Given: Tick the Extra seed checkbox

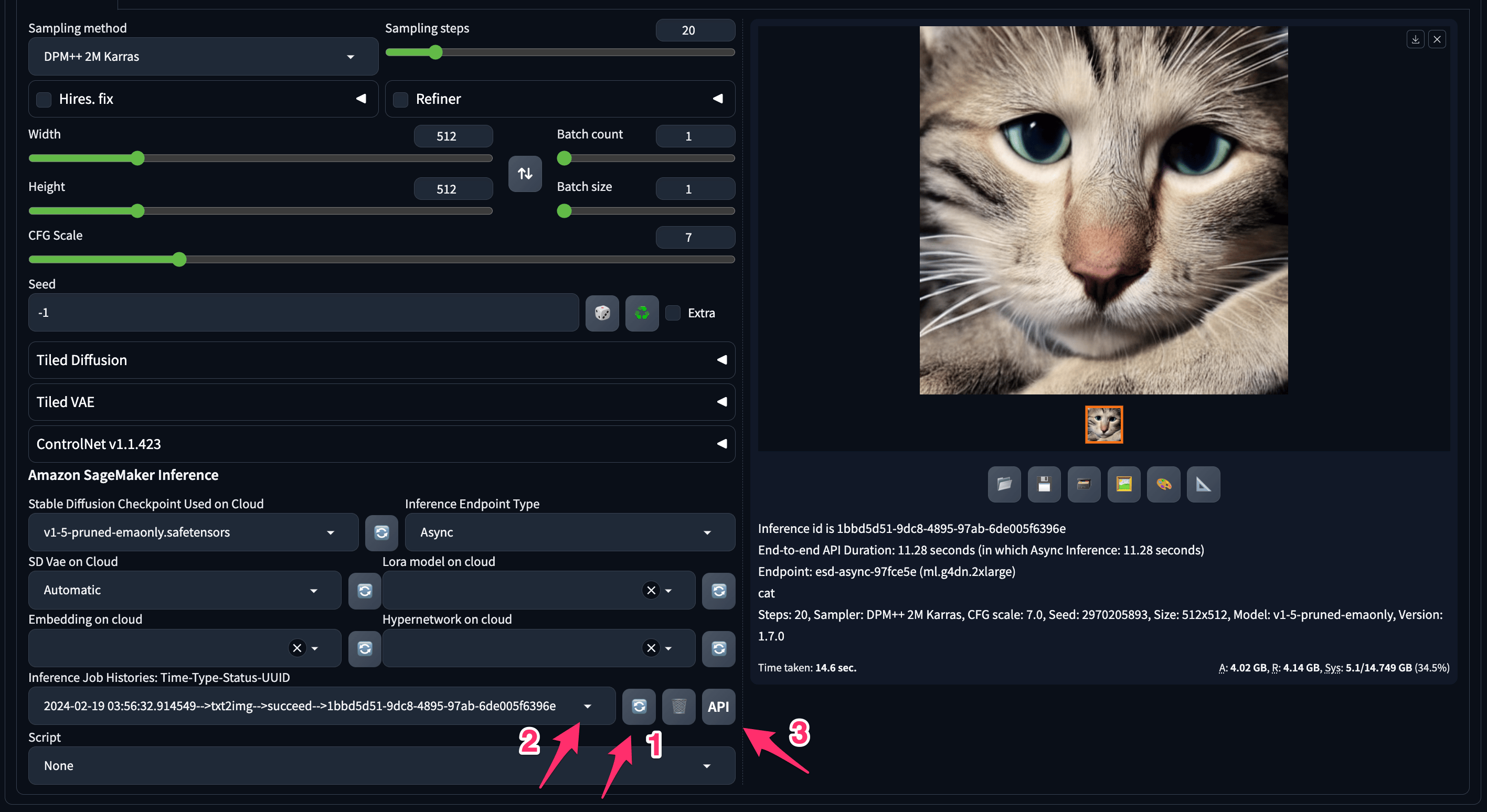Looking at the screenshot, I should (x=673, y=313).
